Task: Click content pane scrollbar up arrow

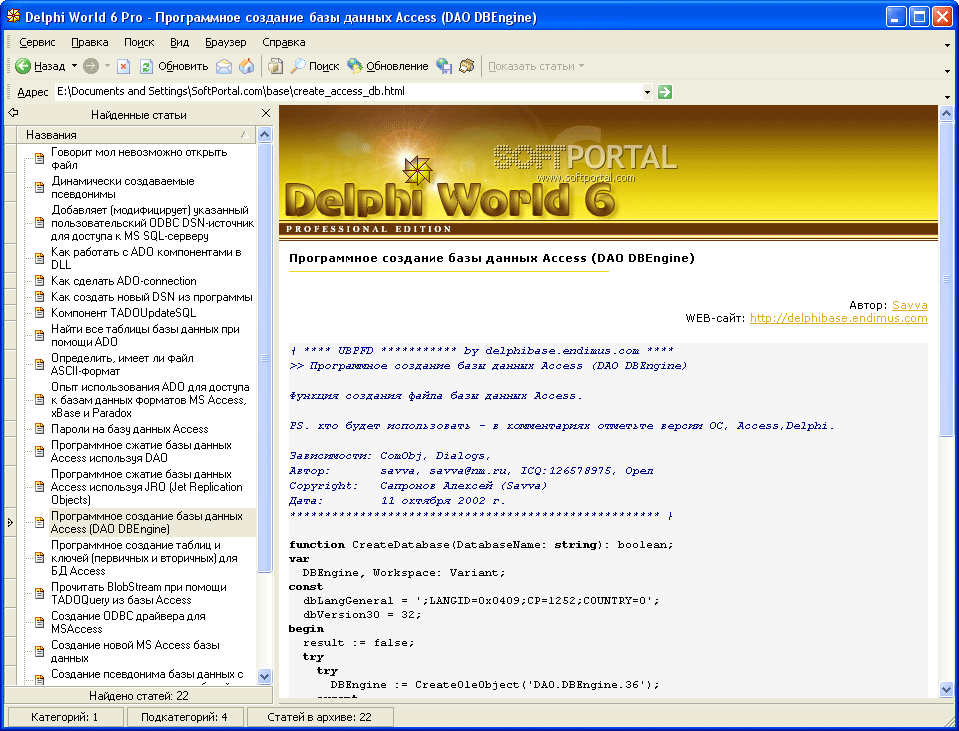Action: click(x=946, y=113)
